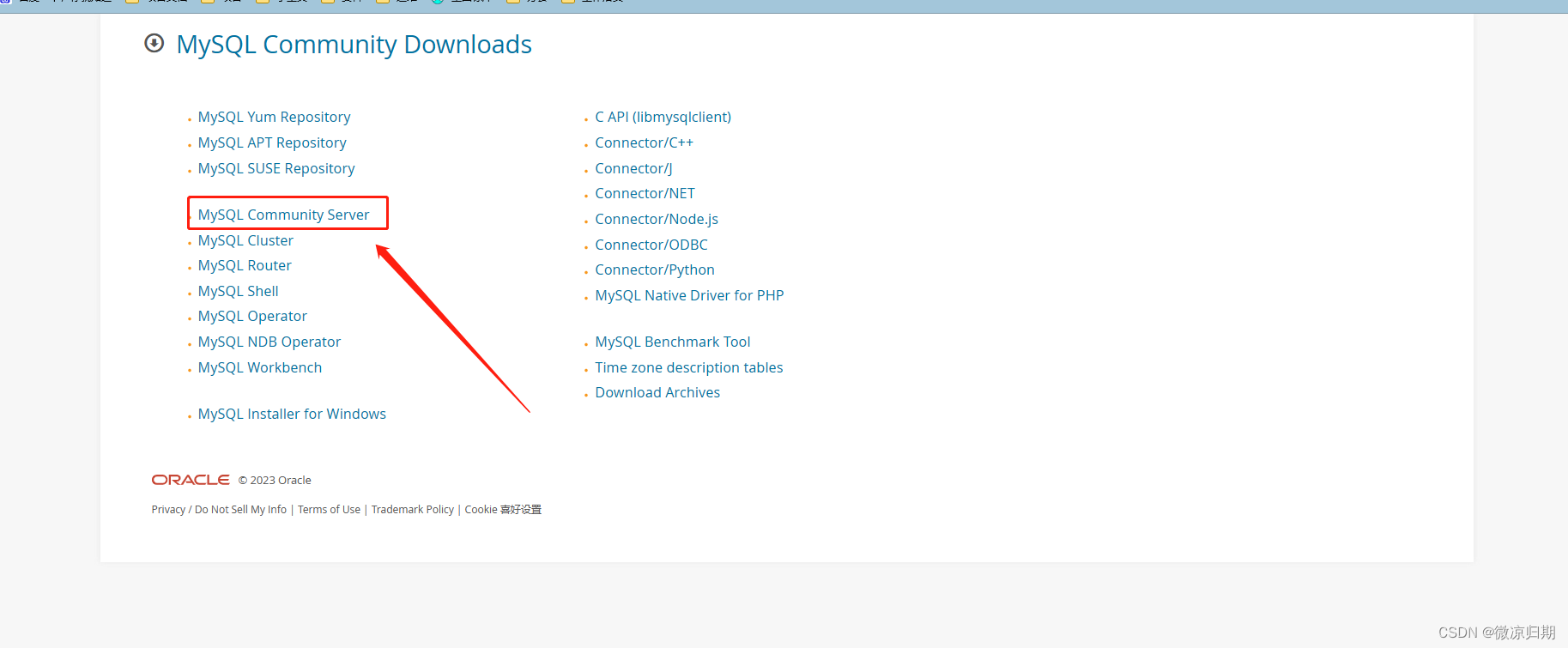Open the C API (libmysqlclient) link
Screen dimensions: 1568x648
click(663, 117)
